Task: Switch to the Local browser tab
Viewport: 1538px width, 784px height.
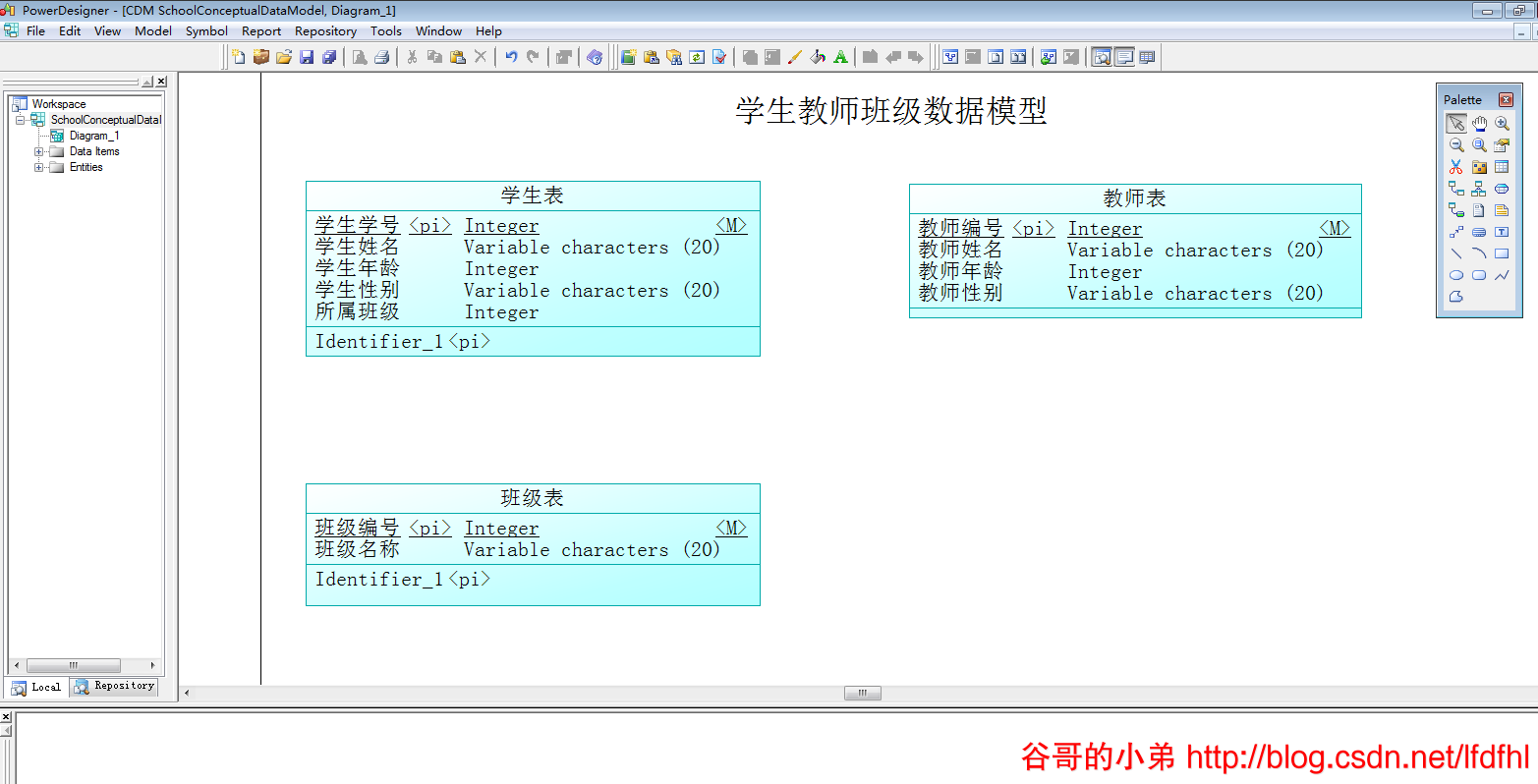Action: tap(36, 687)
